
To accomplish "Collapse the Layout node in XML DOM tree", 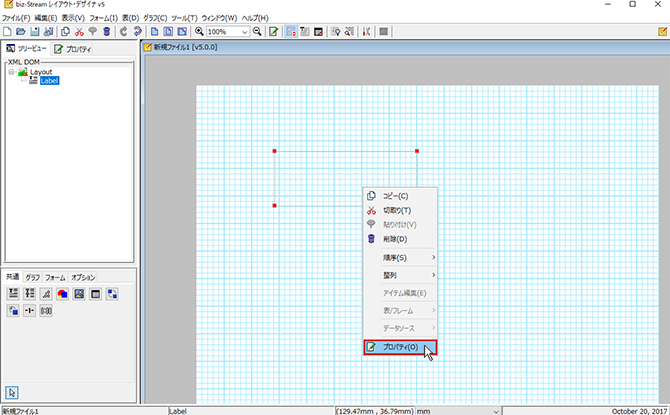I will coord(12,72).
